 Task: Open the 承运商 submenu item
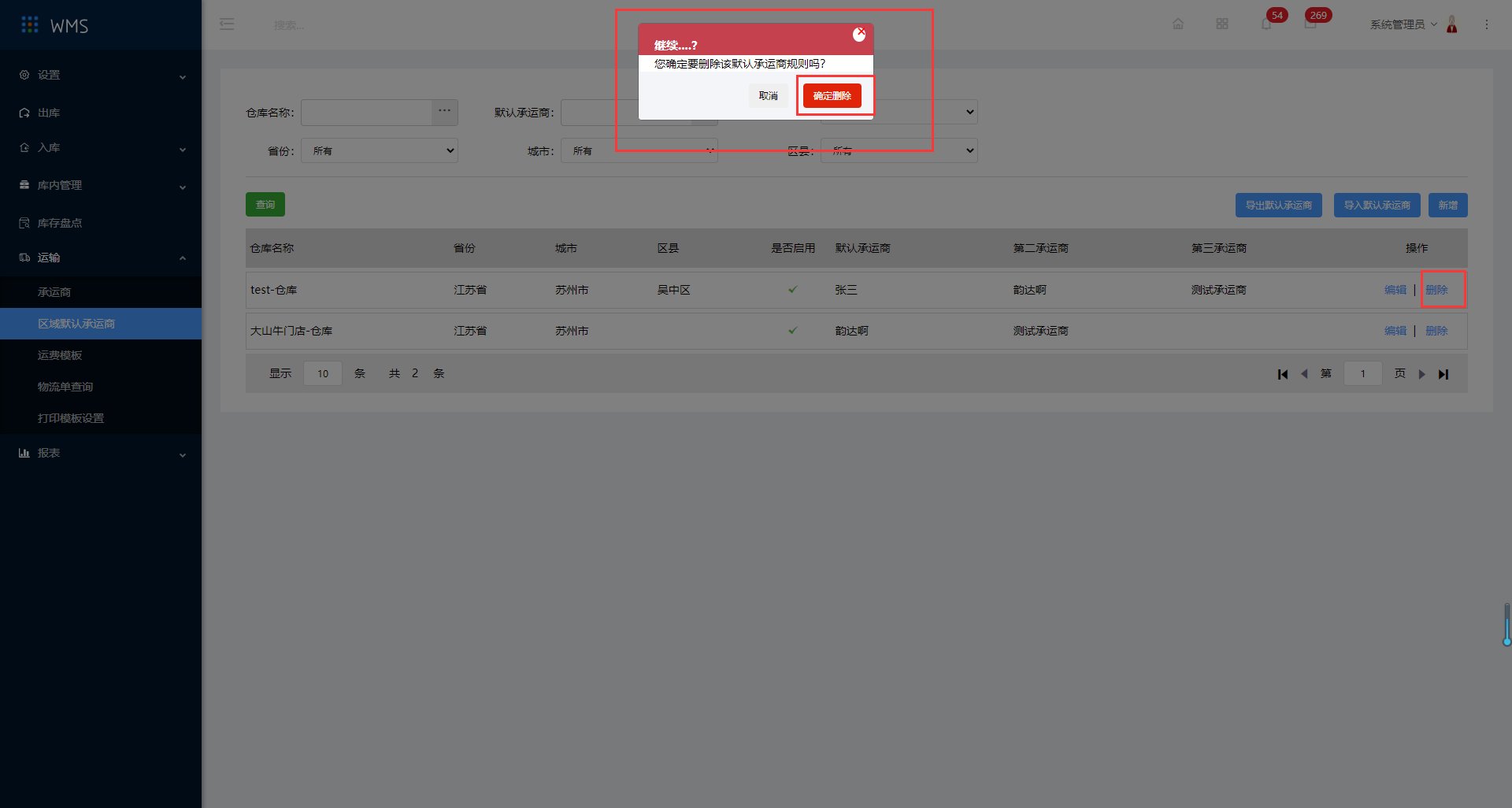click(101, 292)
